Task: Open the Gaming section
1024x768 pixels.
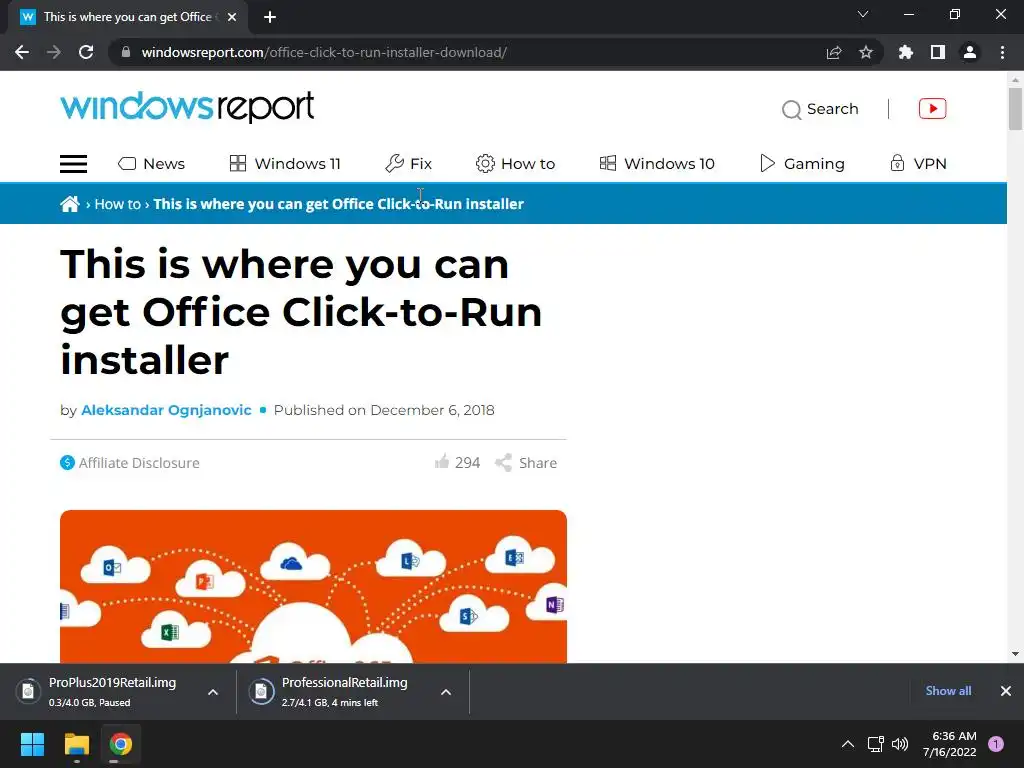Action: point(802,164)
